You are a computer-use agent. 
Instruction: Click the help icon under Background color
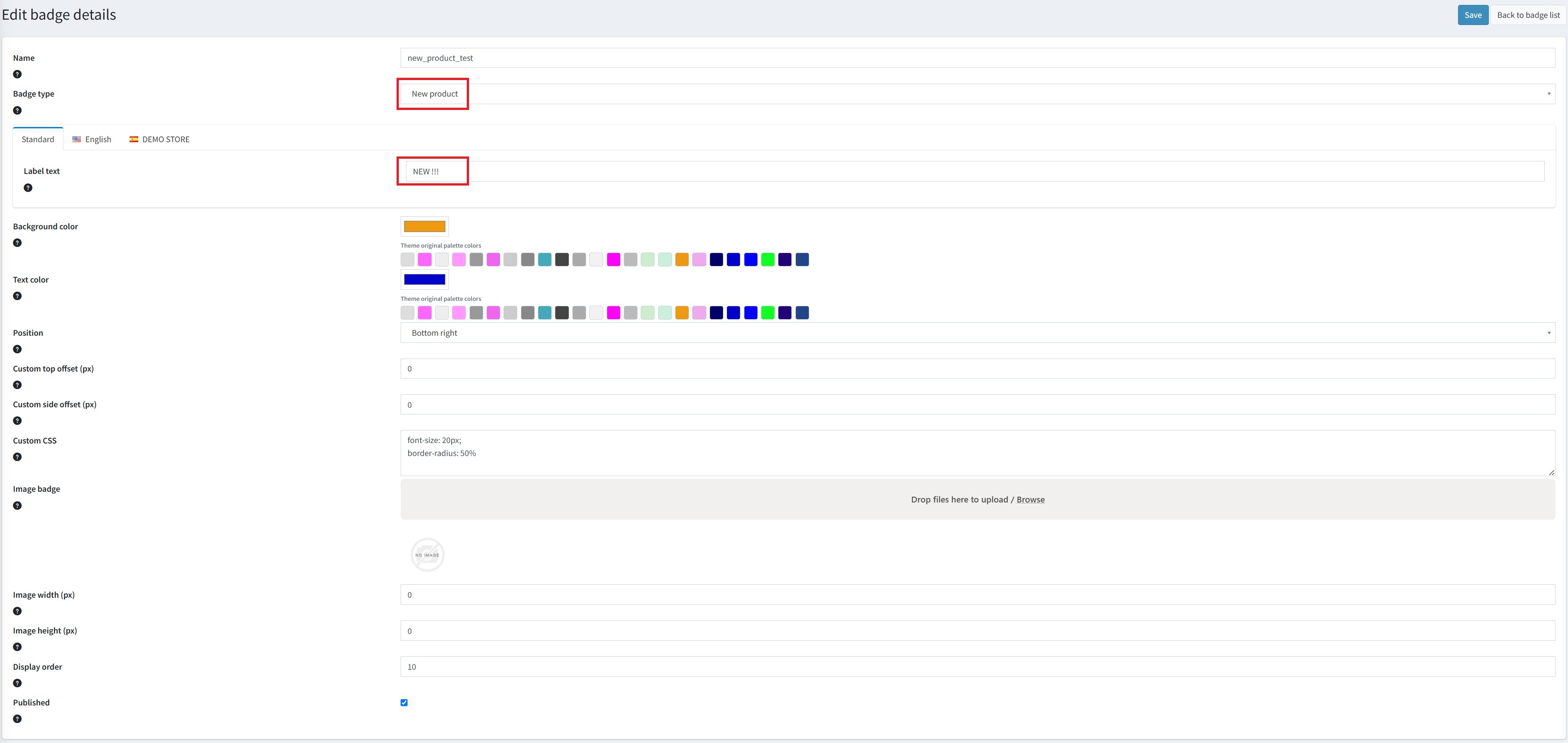click(17, 243)
